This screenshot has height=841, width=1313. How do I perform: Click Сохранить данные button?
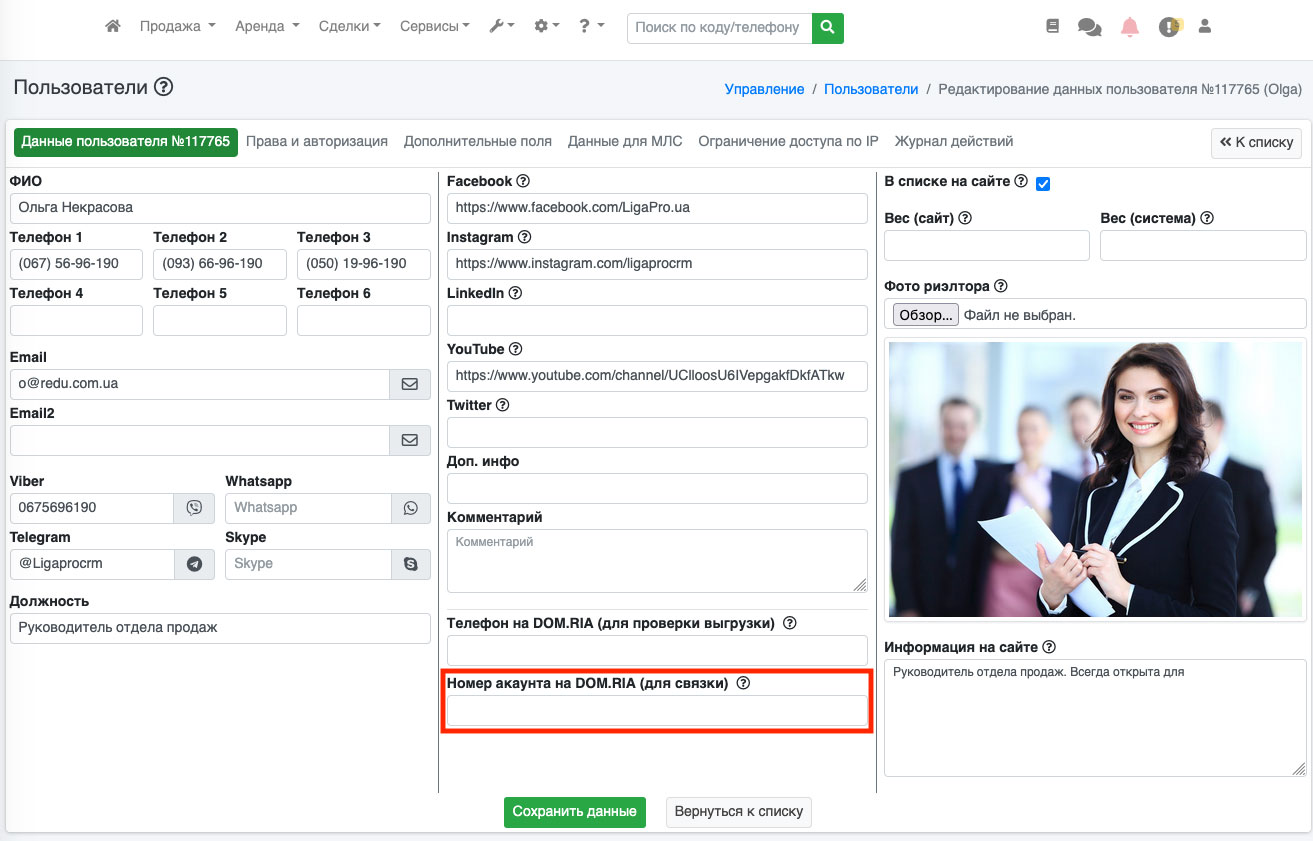click(x=575, y=812)
